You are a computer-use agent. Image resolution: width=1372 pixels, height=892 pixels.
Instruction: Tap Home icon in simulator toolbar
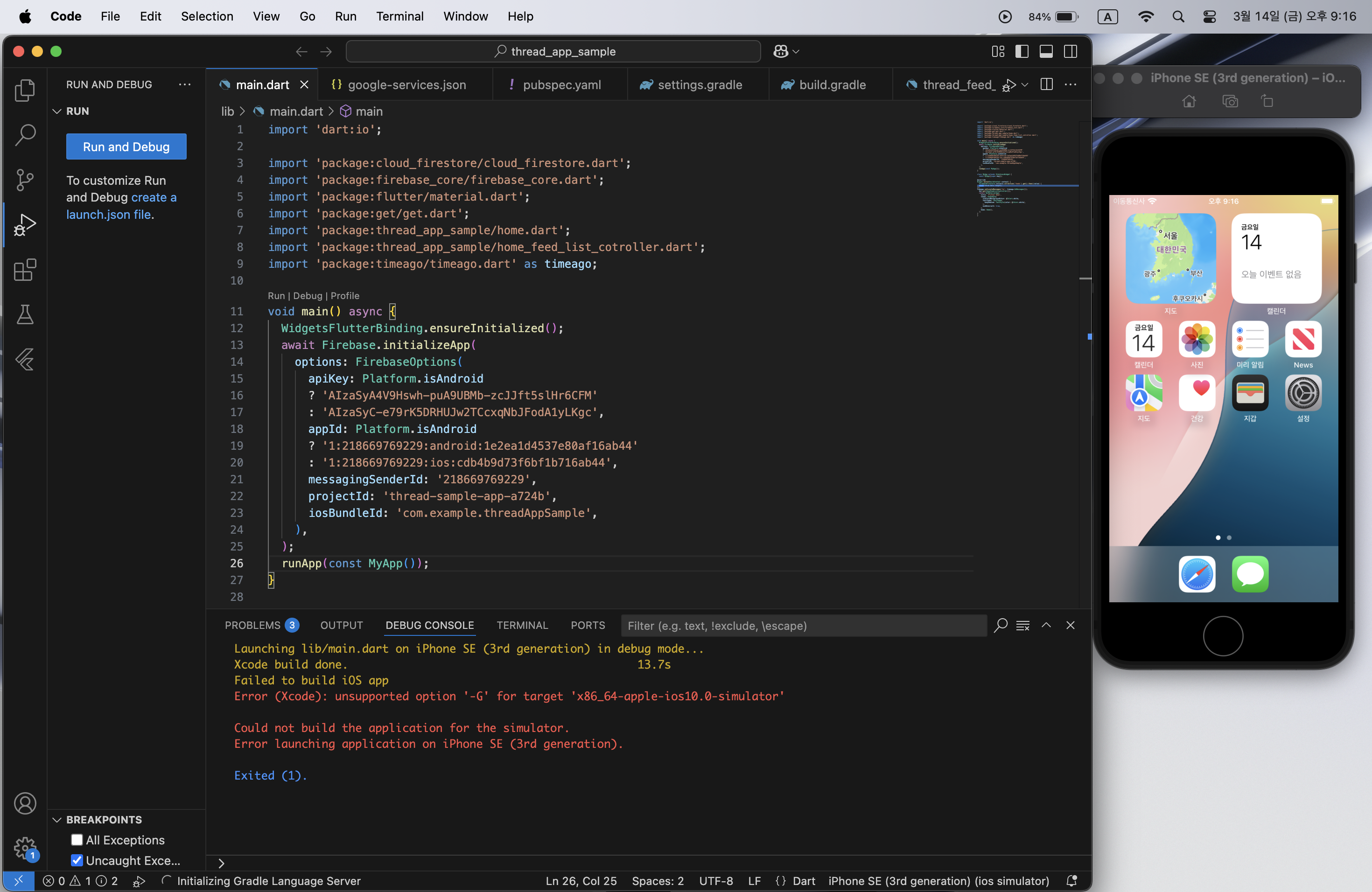tap(1189, 101)
